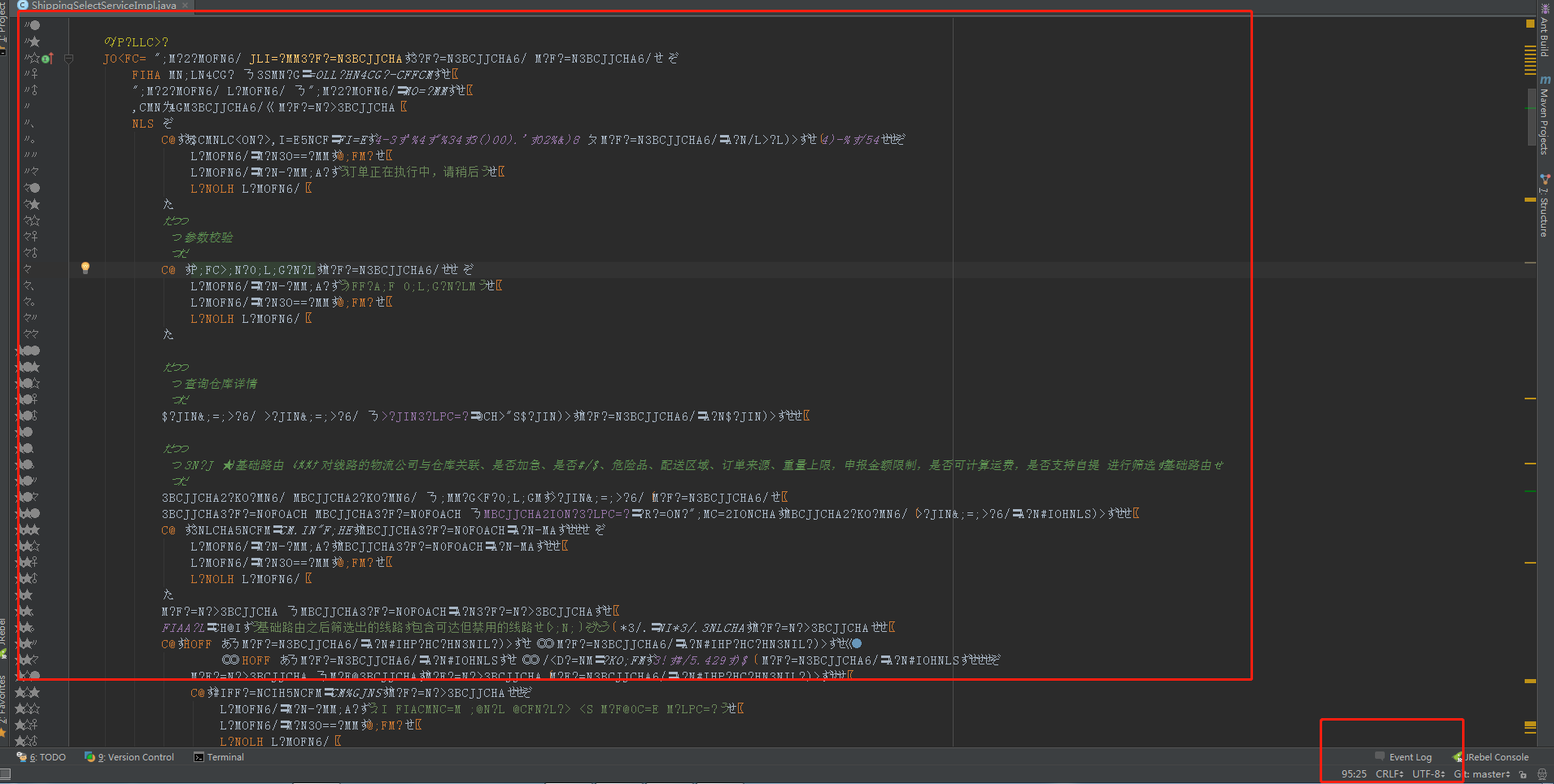Toggle the file read-only lock icon
The image size is (1554, 784).
pos(1523,774)
